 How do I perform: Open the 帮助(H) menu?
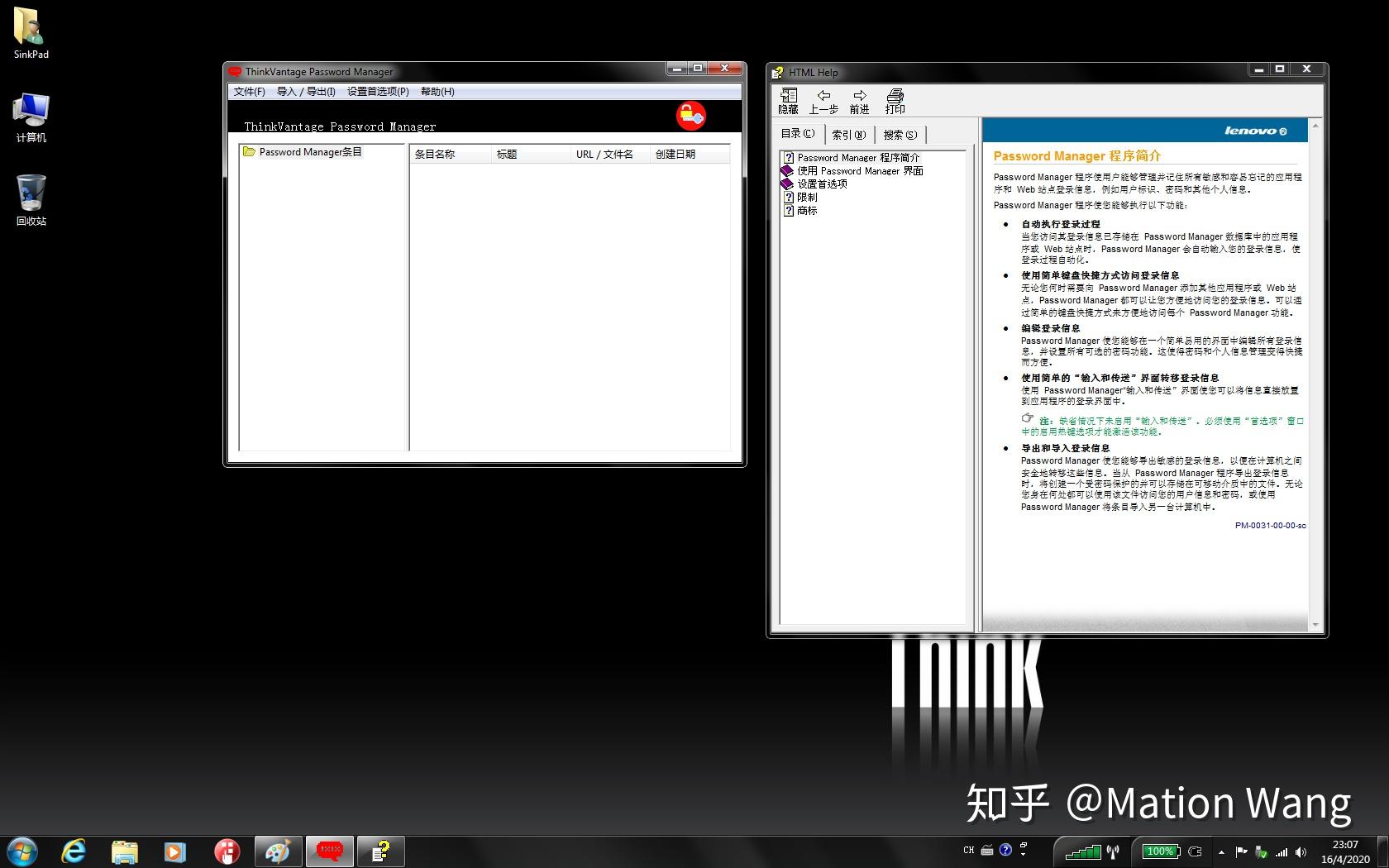tap(436, 92)
